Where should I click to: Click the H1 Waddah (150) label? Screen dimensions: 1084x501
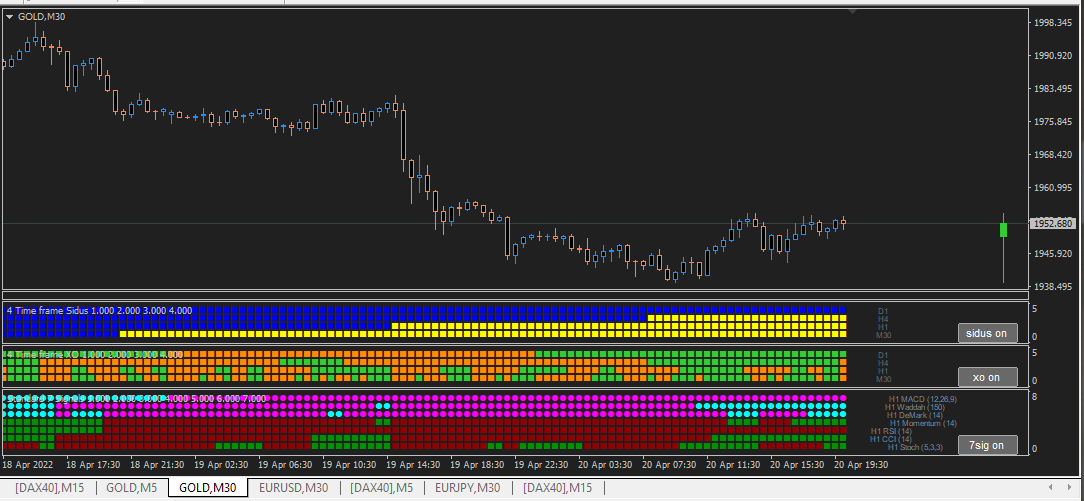point(915,407)
